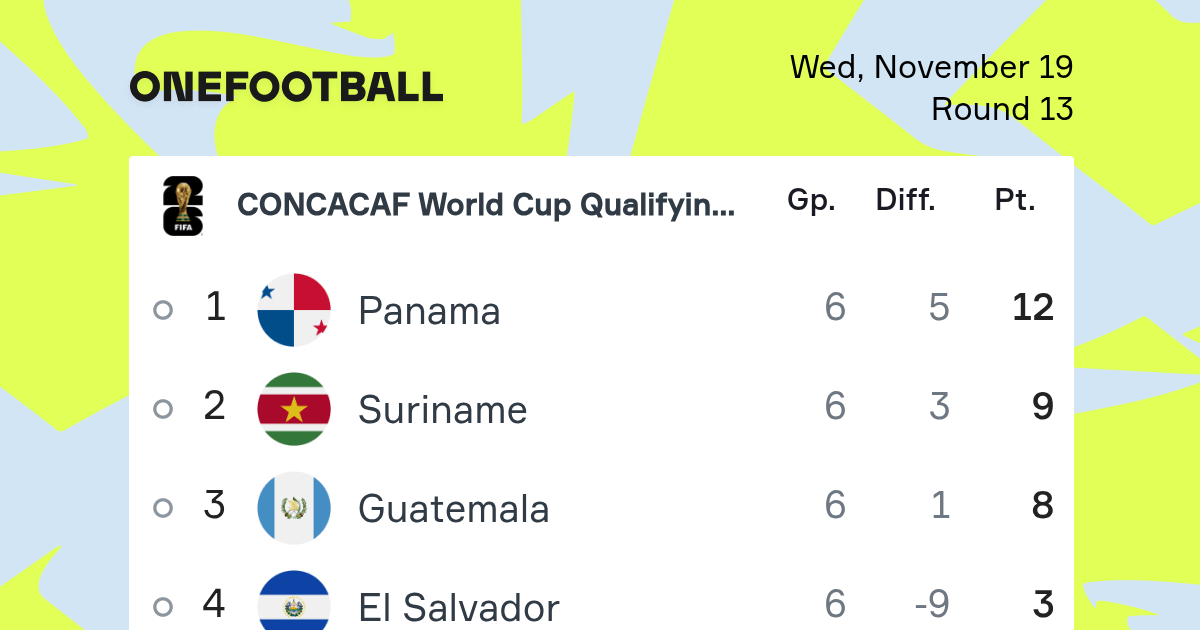The width and height of the screenshot is (1200, 630).
Task: Click the El Salvador flag icon
Action: pyautogui.click(x=294, y=601)
